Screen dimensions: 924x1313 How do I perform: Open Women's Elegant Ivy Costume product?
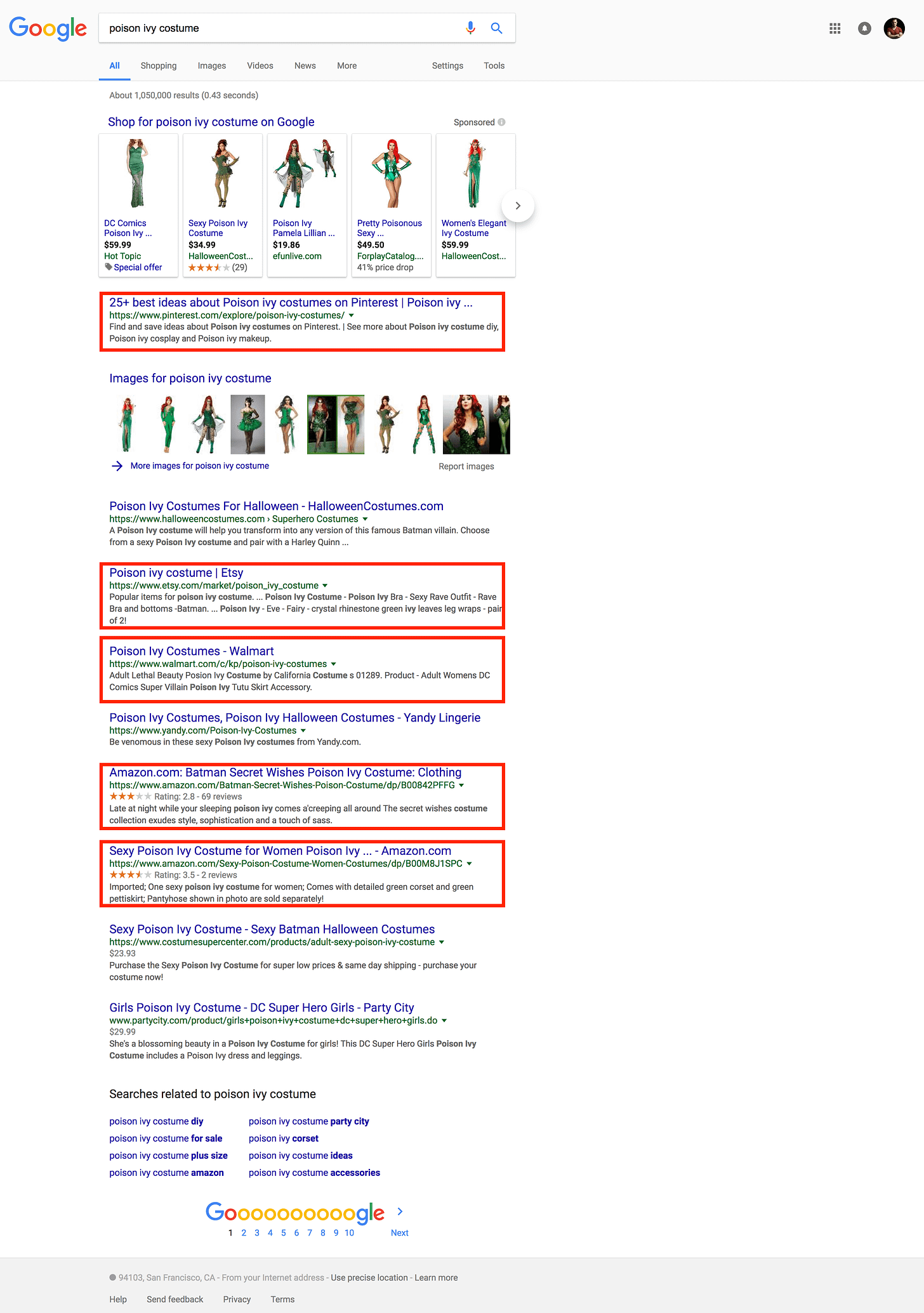tap(476, 205)
